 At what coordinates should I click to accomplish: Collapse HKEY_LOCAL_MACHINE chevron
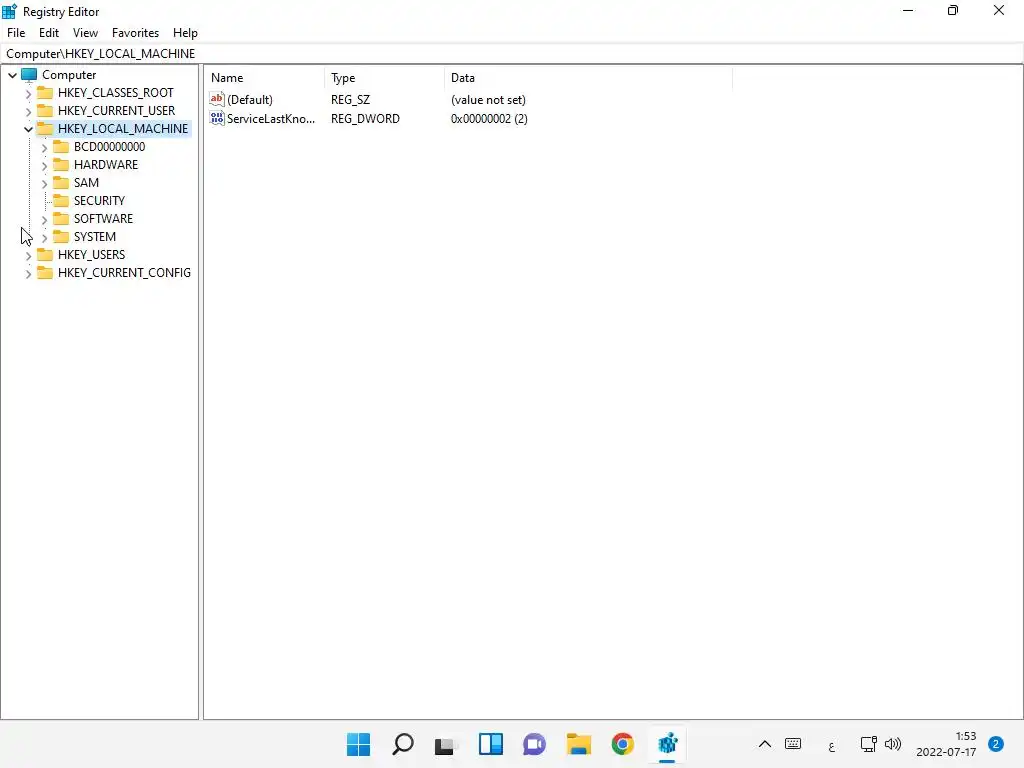click(28, 129)
